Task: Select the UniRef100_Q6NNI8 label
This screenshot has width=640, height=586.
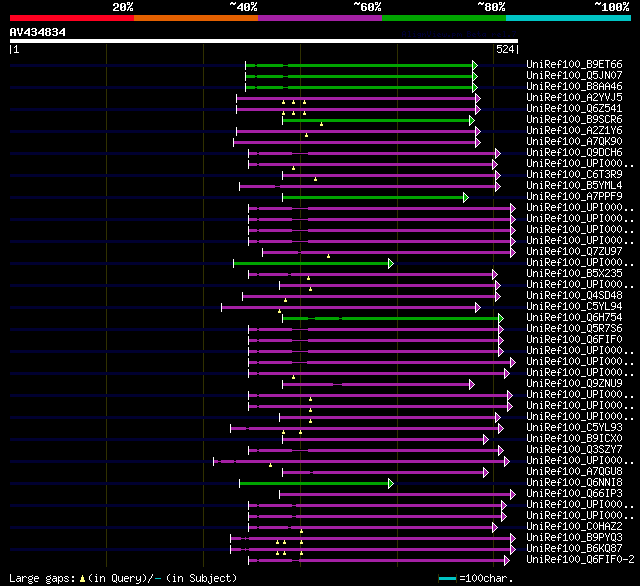Action: point(574,482)
